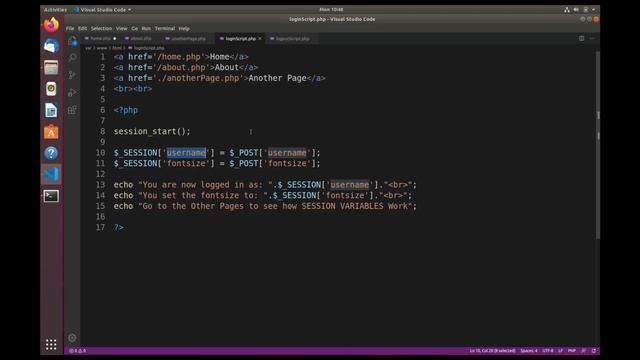640x360 pixels.
Task: Open the Help menu
Action: 184,29
